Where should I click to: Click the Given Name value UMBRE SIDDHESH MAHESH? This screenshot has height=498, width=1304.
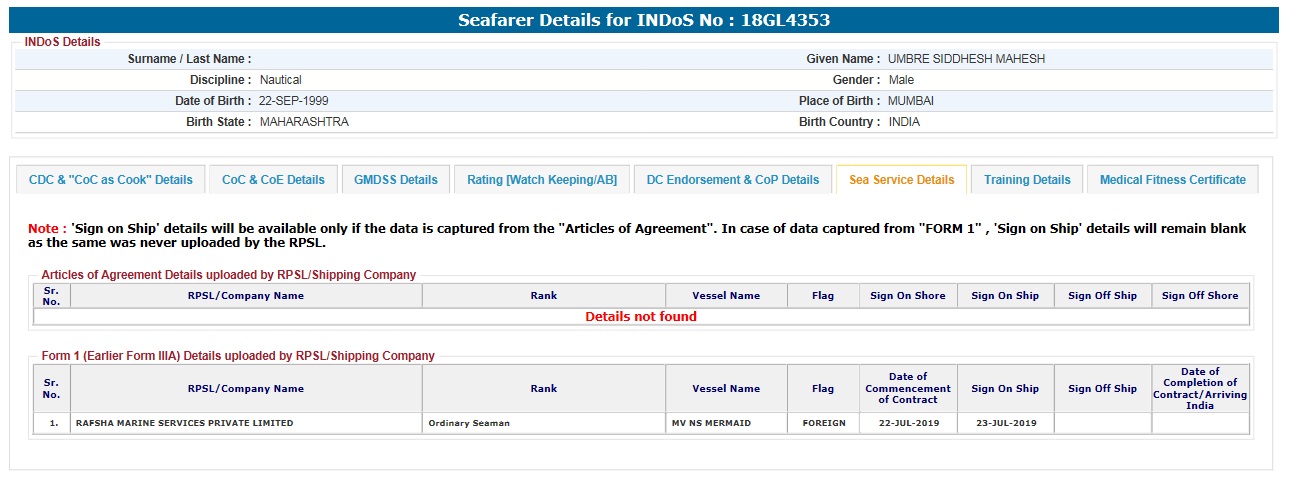pos(966,59)
